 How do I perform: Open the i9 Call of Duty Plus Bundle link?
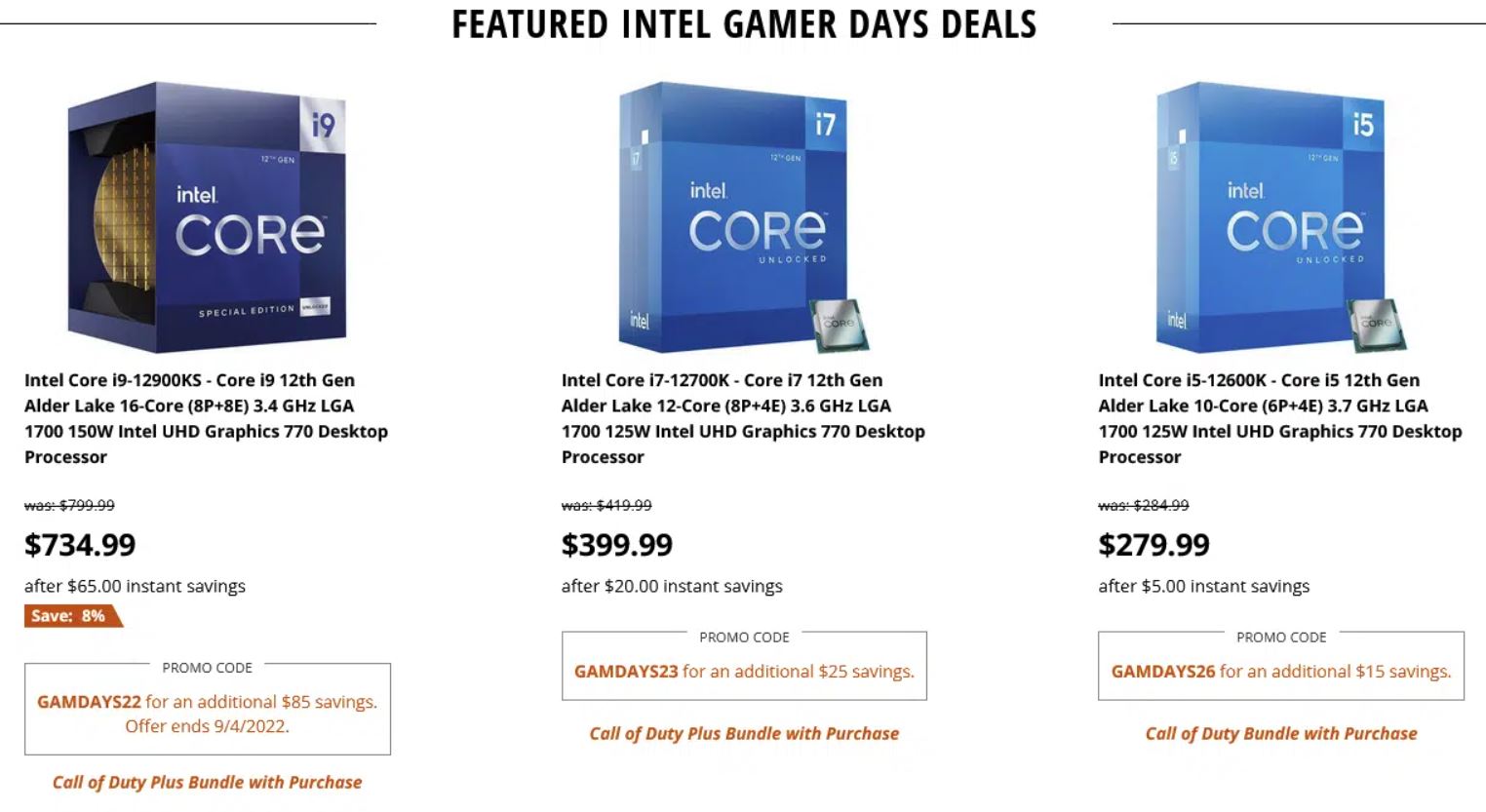tap(207, 782)
